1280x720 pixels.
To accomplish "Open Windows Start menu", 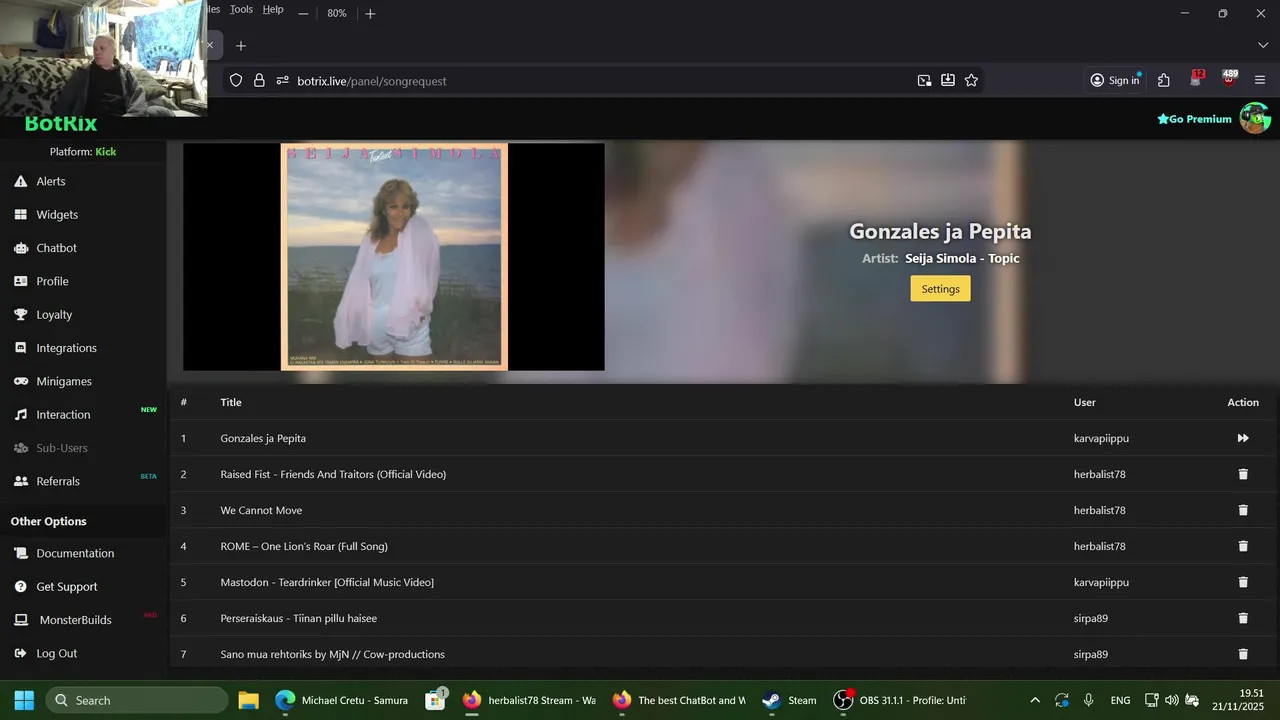I will point(24,700).
